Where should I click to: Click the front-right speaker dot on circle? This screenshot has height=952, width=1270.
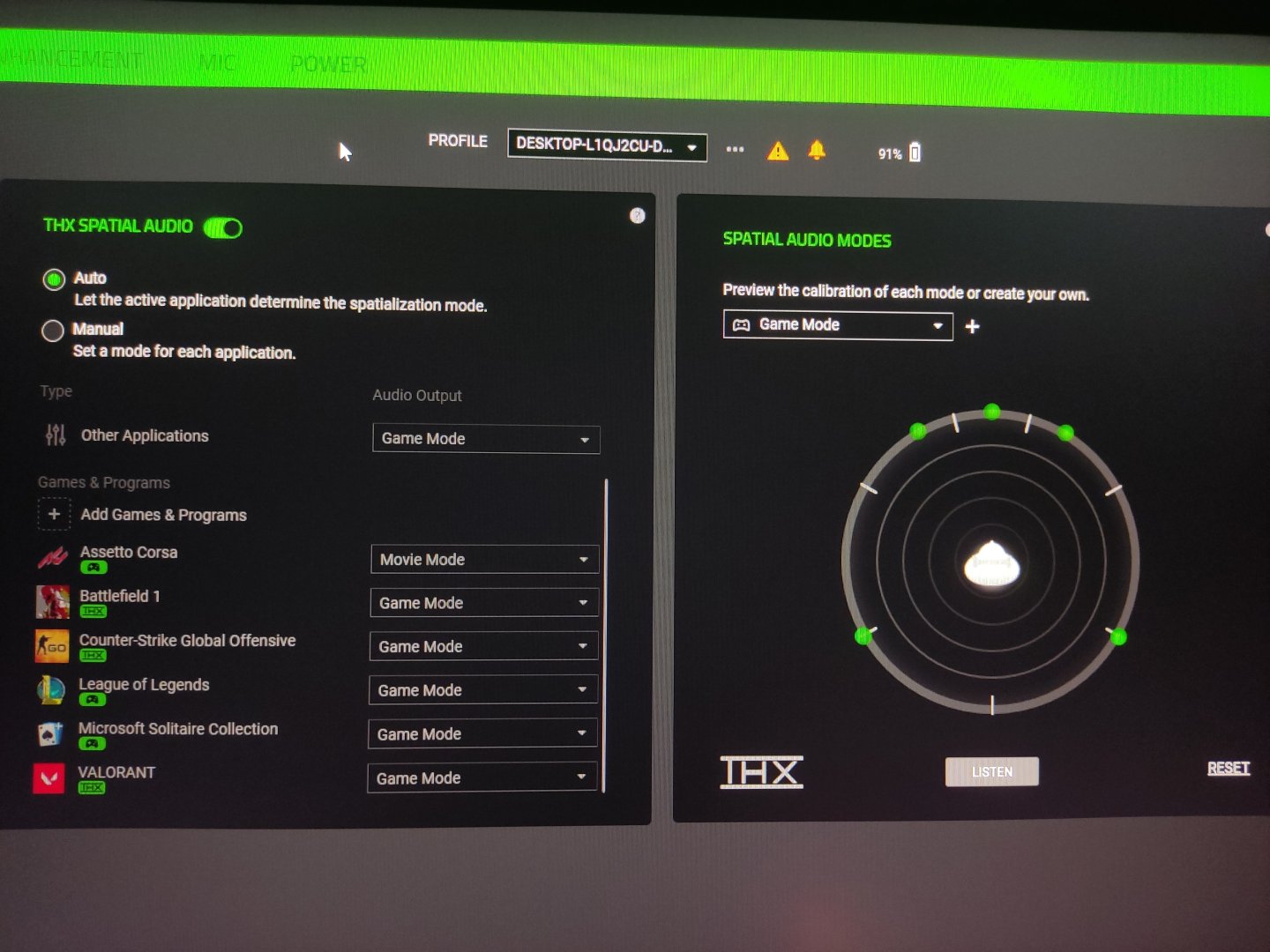click(1065, 433)
